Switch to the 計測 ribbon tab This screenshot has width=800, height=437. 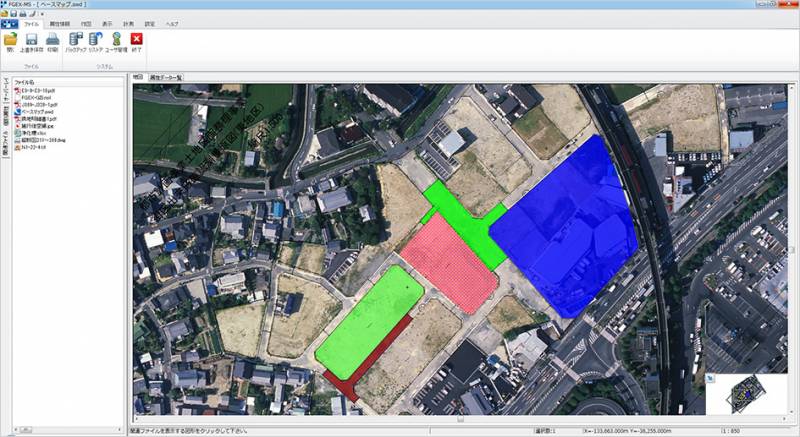point(128,22)
